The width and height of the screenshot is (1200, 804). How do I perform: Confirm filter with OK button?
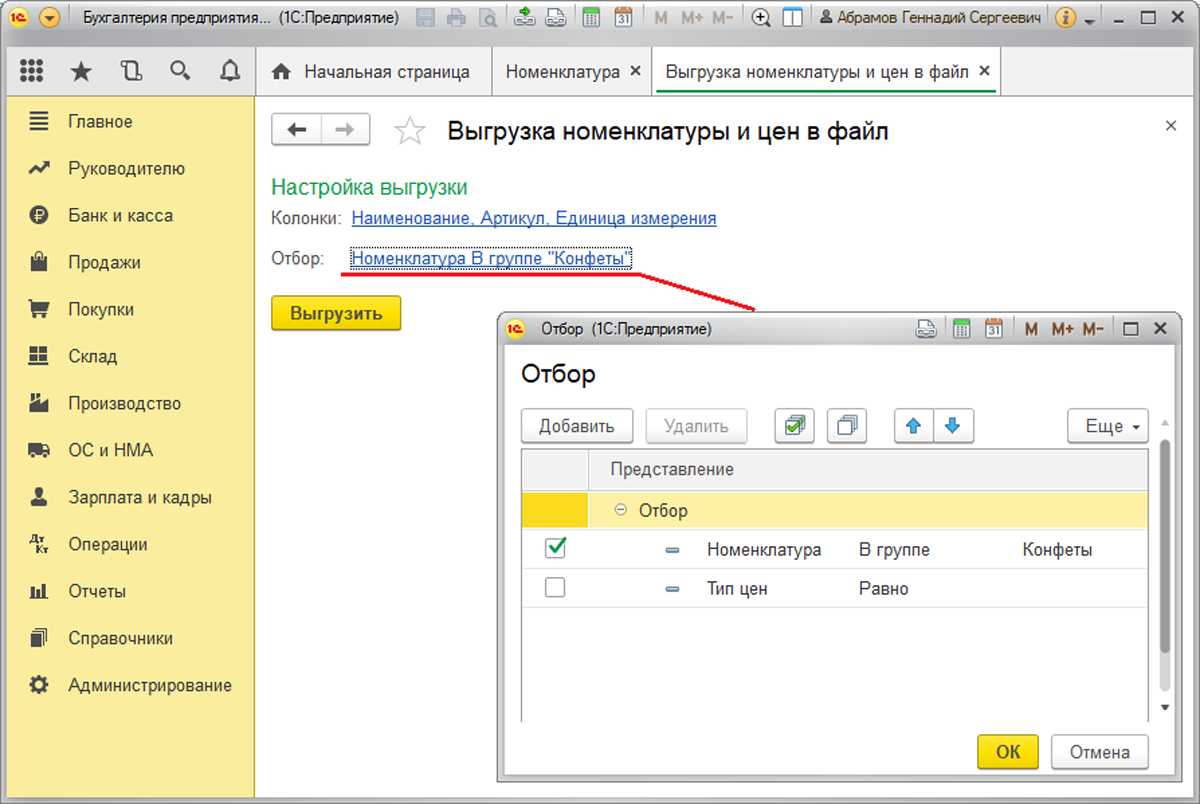click(x=1008, y=752)
